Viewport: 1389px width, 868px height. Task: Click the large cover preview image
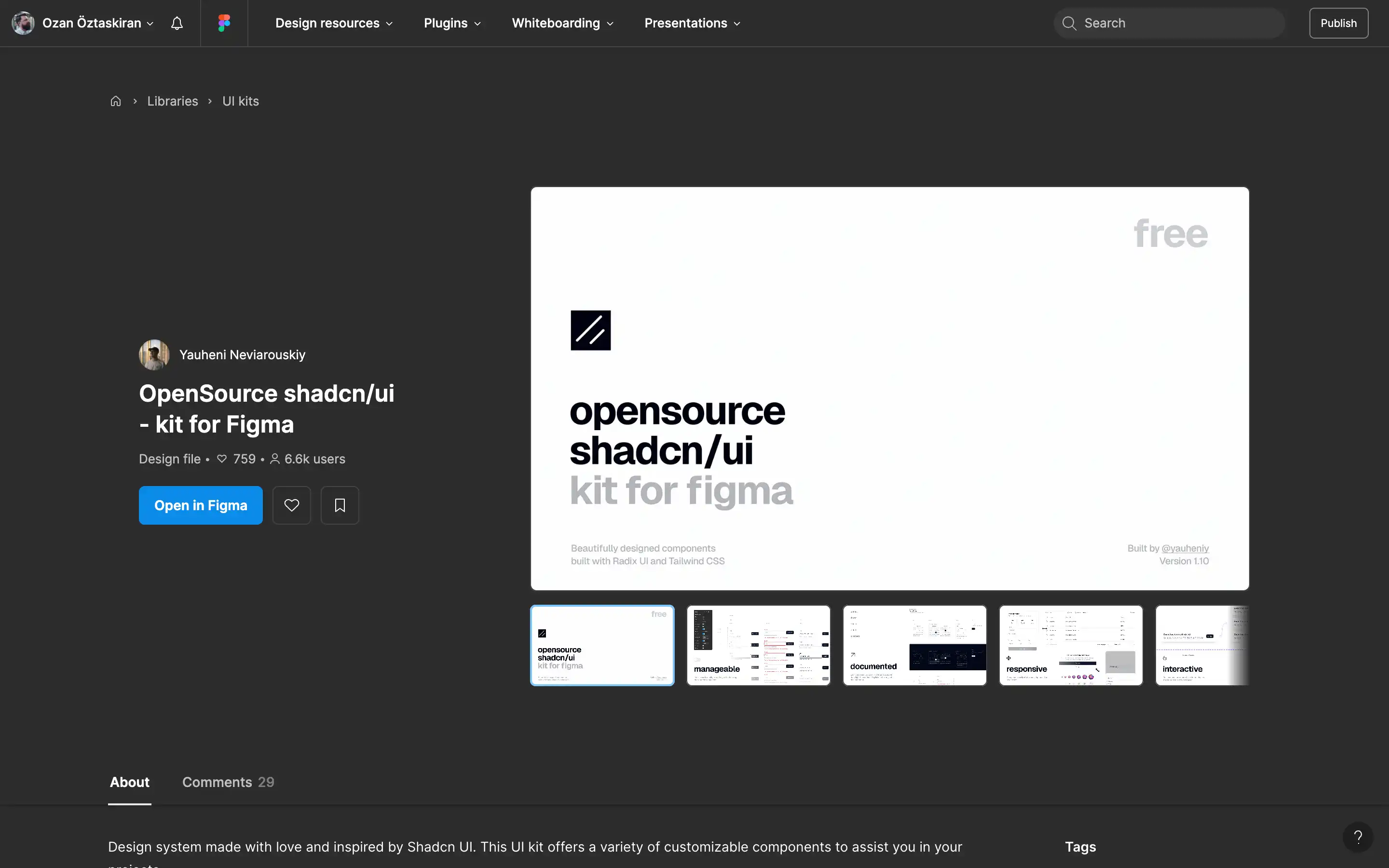tap(890, 388)
